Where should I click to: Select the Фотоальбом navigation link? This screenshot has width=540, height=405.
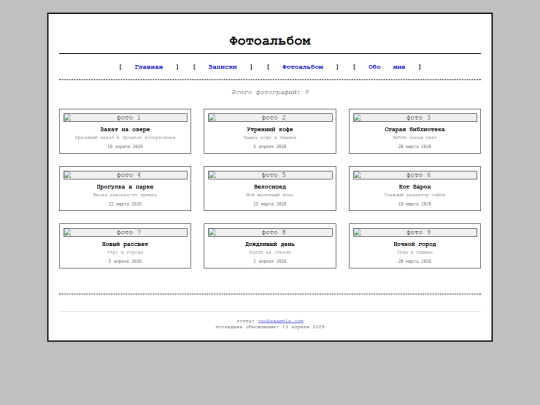(x=303, y=67)
